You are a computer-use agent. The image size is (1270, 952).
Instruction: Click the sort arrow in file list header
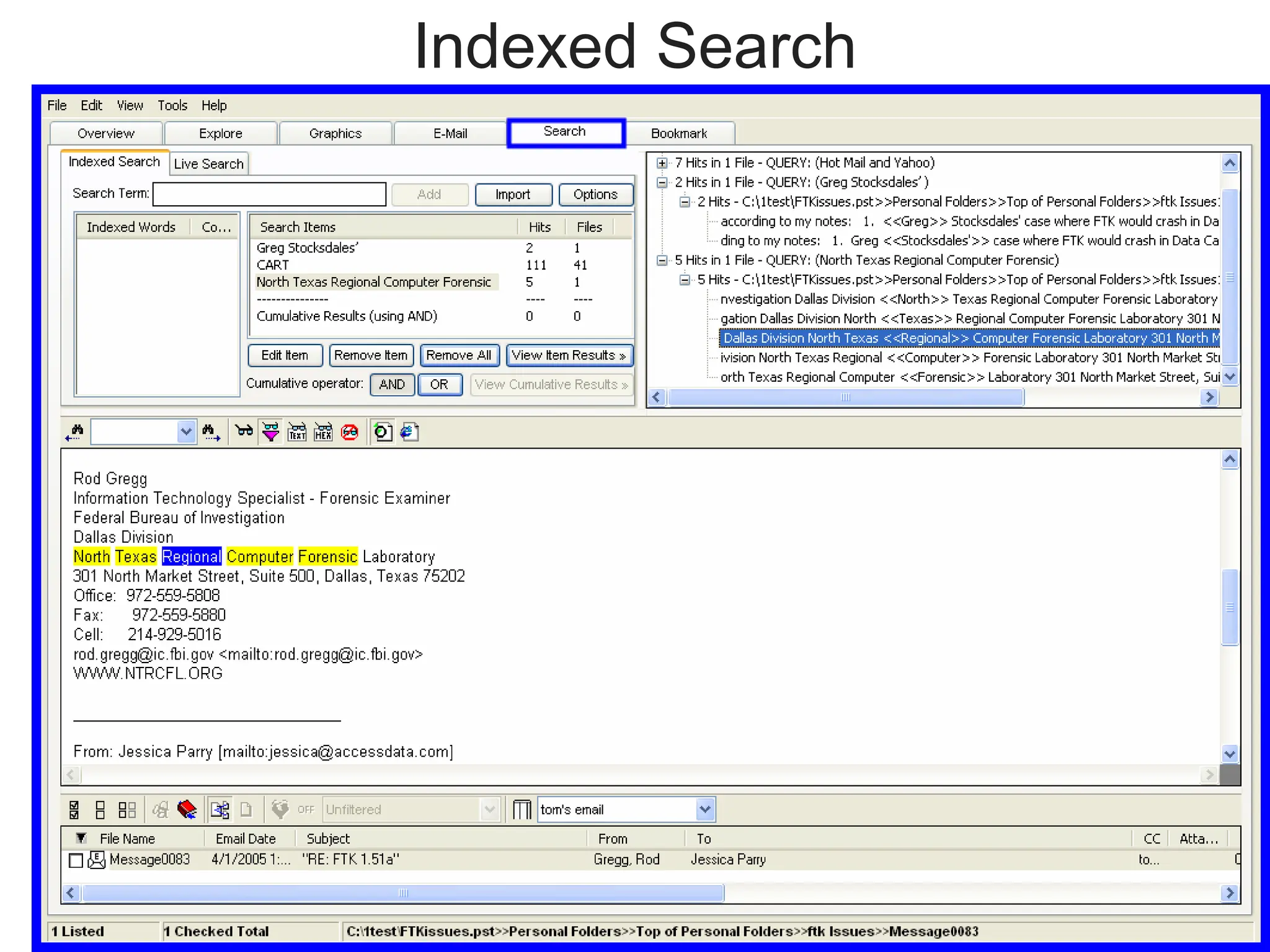81,838
